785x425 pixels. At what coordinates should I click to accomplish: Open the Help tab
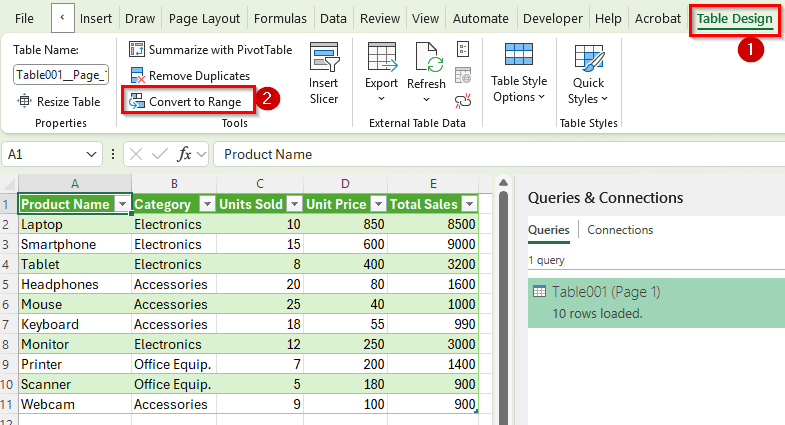pos(608,19)
